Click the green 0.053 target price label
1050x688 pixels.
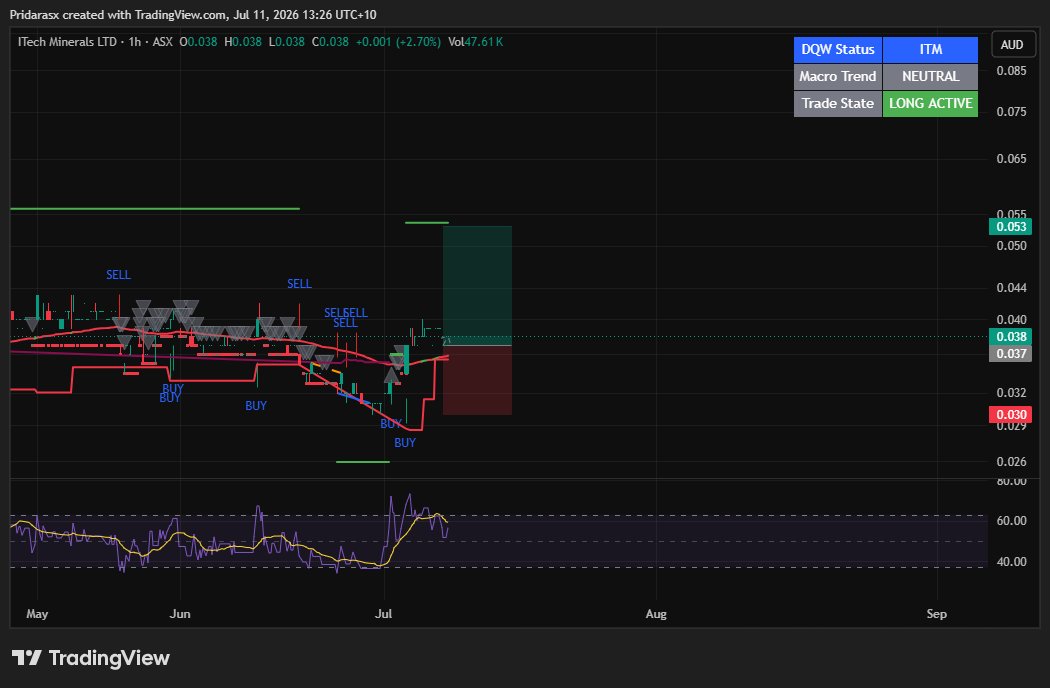coord(1010,226)
